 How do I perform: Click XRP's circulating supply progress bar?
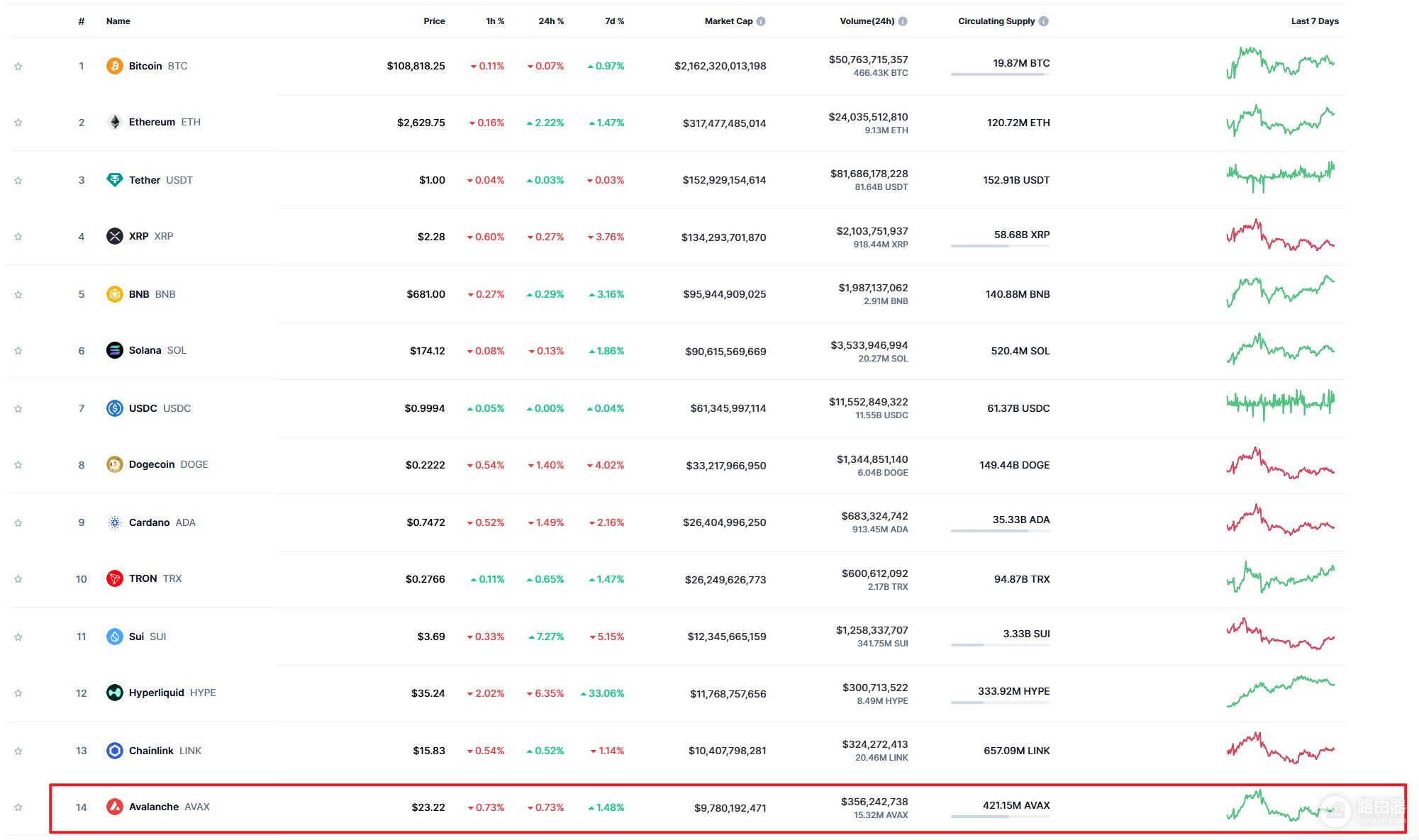[1000, 246]
